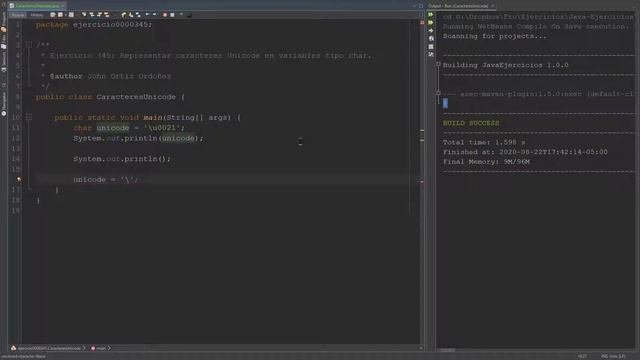Screen dimensions: 640x360
Task: Click the yellow arrow icon in Output sidebar
Action: [x=431, y=31]
